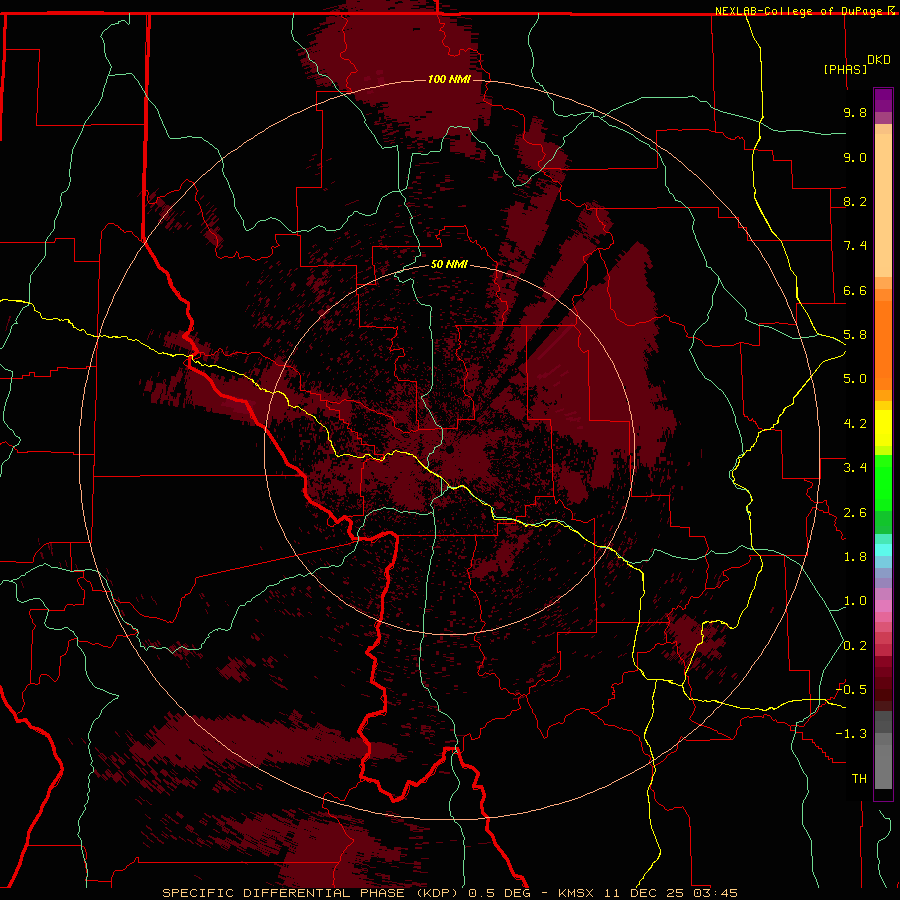Click the 9.8 value on the color scale
The width and height of the screenshot is (900, 900).
[855, 112]
